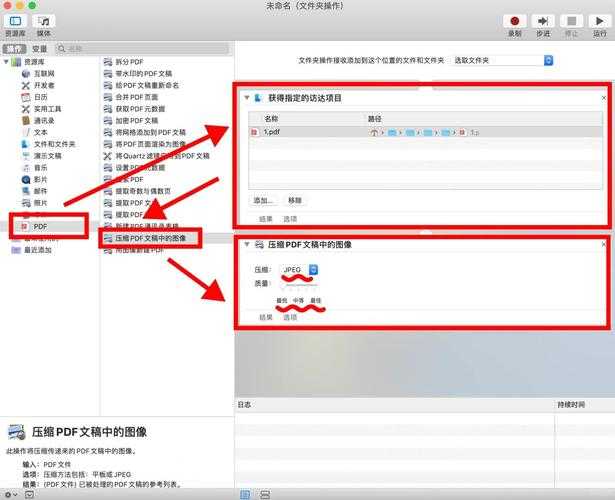Switch to the 操作 (Actions) tab
The height and width of the screenshot is (500, 615).
pyautogui.click(x=14, y=48)
